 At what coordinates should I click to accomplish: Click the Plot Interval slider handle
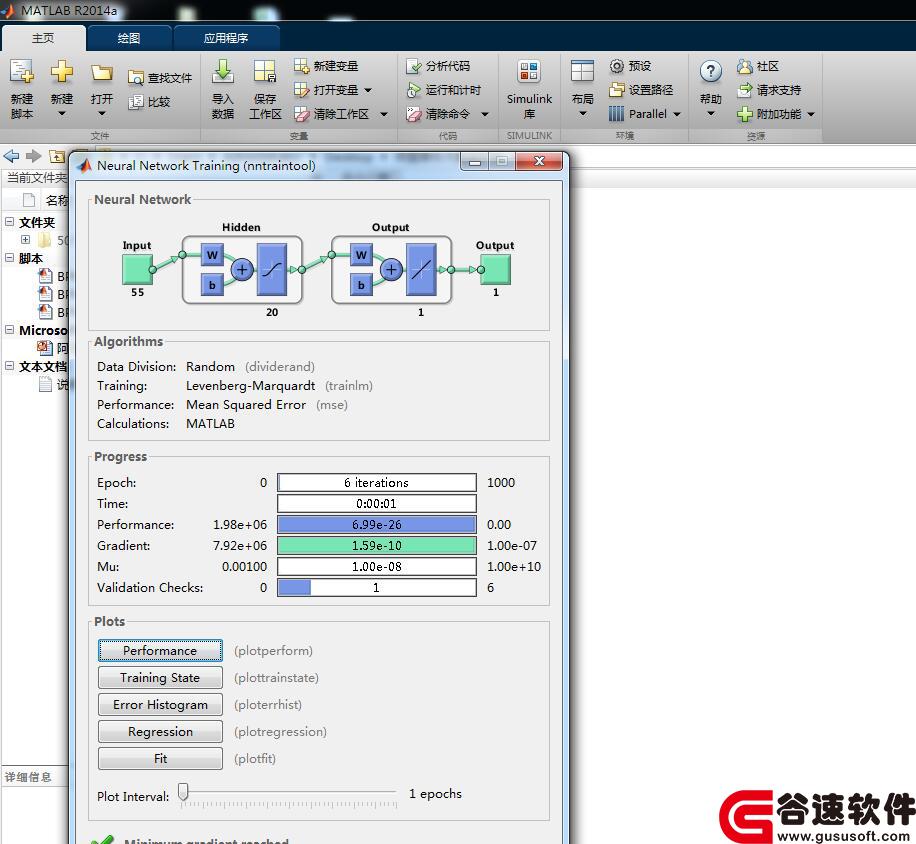(183, 792)
